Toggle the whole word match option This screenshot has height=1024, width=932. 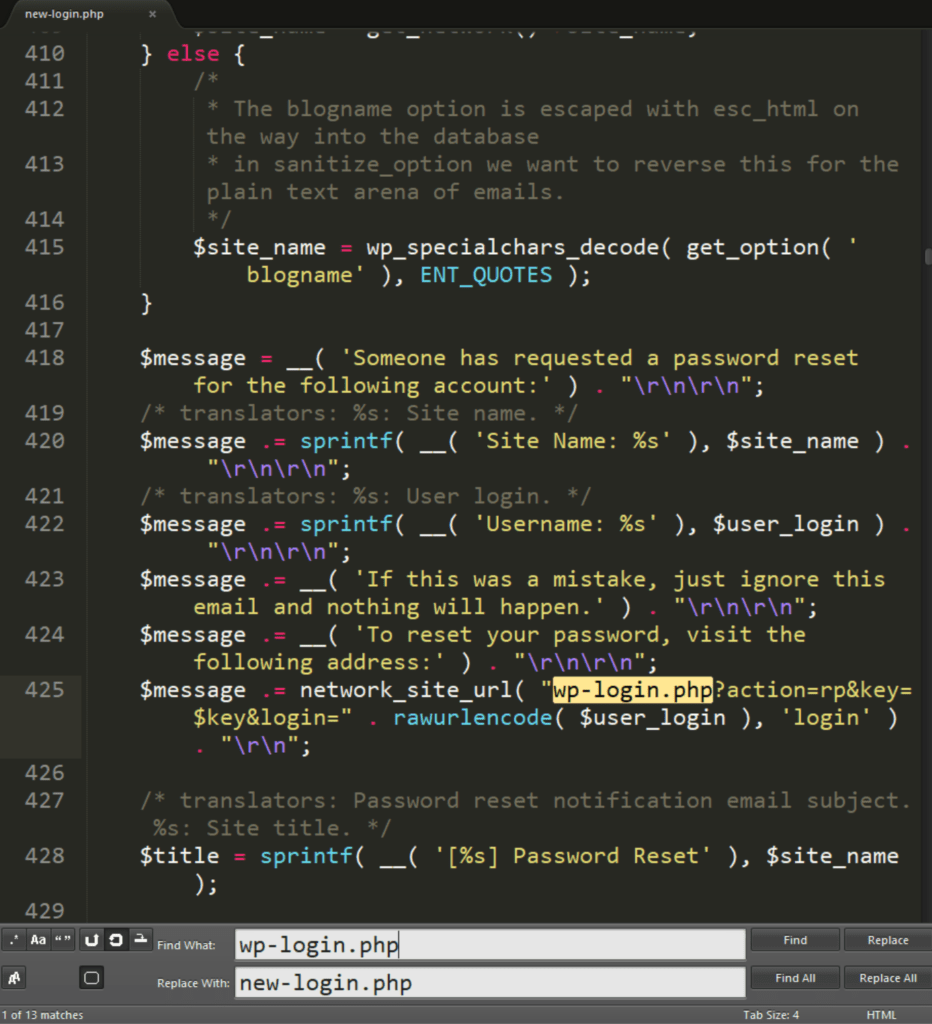[x=64, y=940]
